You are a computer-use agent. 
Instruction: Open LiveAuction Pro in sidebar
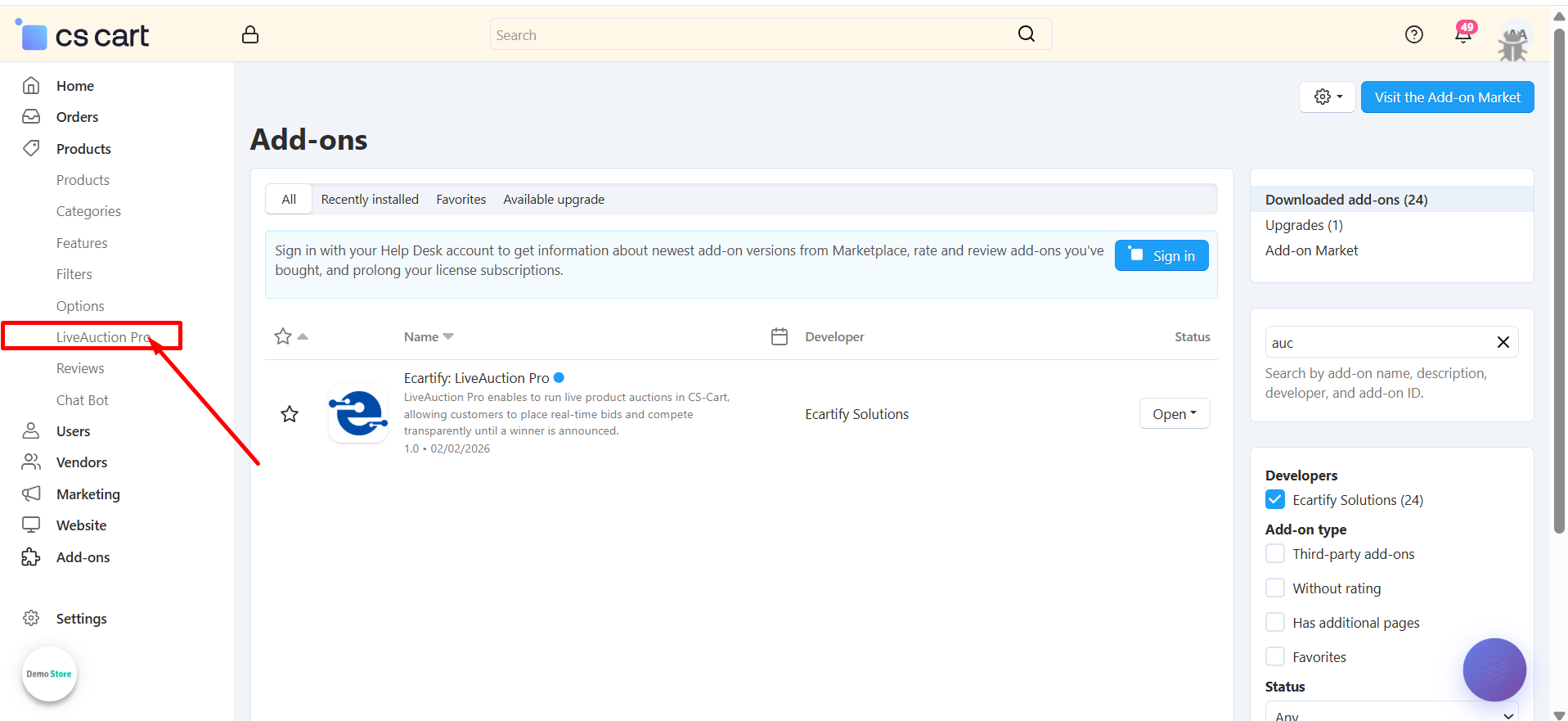pos(103,337)
